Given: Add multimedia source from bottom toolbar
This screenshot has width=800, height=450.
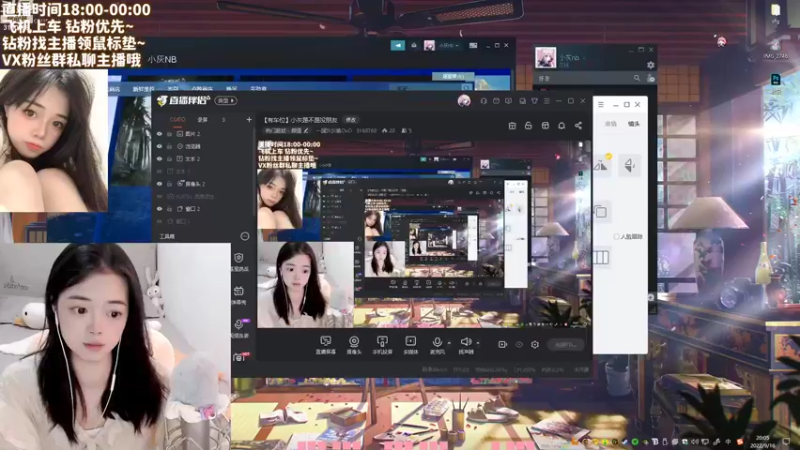Looking at the screenshot, I should [411, 345].
